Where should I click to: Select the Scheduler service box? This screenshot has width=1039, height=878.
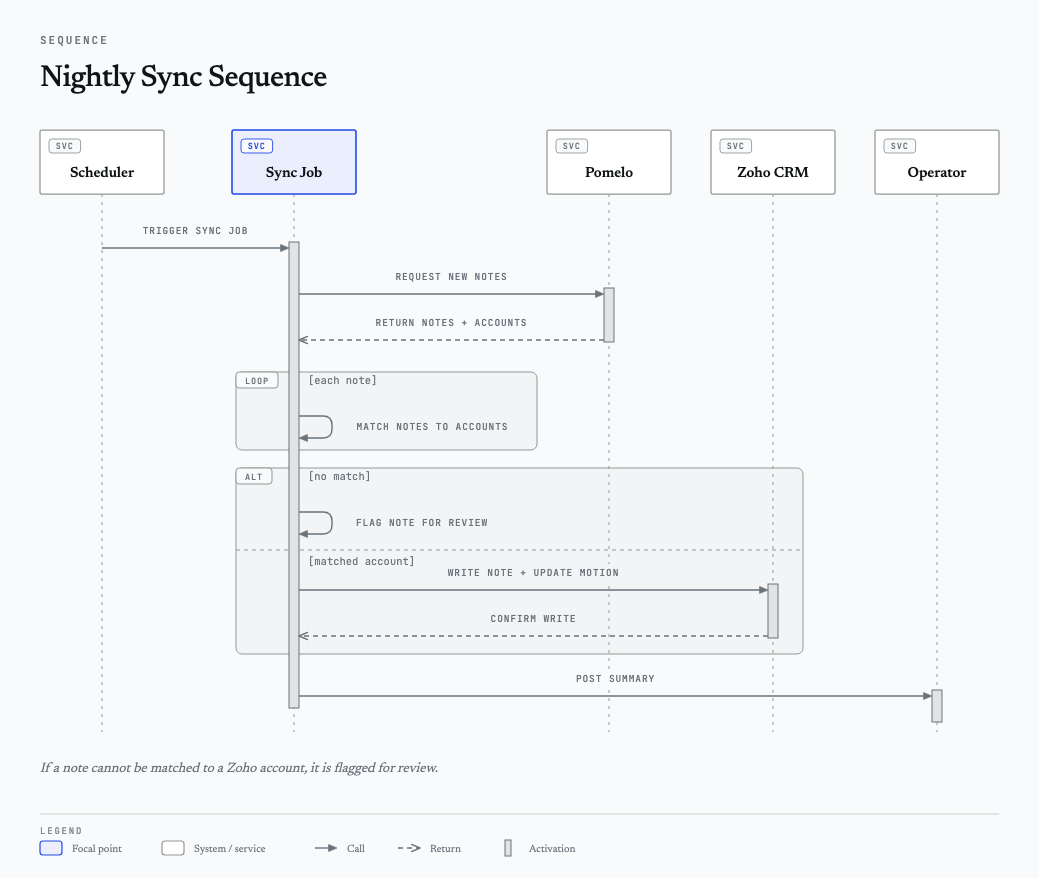pos(102,162)
